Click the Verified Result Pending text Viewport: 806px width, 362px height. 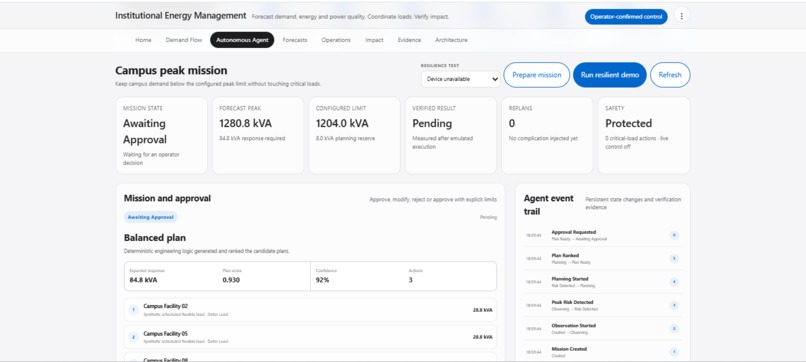432,123
